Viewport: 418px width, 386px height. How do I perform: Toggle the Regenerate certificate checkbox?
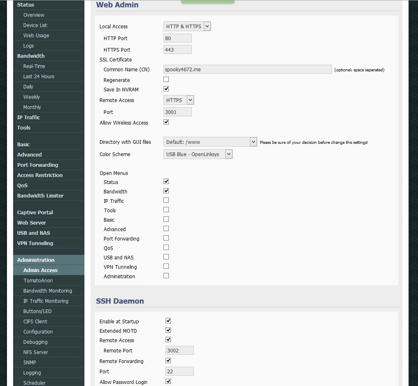pos(166,79)
